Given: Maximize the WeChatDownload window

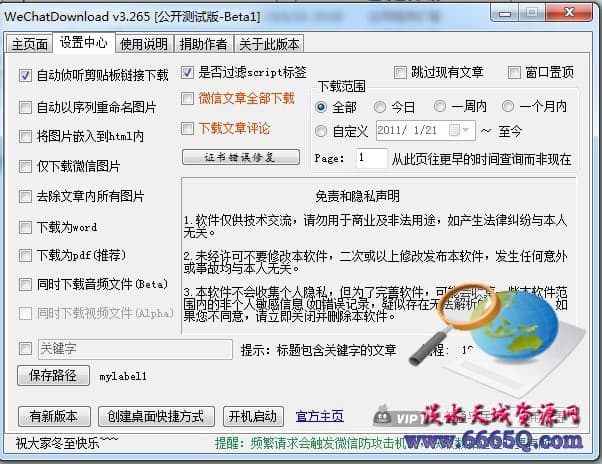Looking at the screenshot, I should tap(532, 13).
